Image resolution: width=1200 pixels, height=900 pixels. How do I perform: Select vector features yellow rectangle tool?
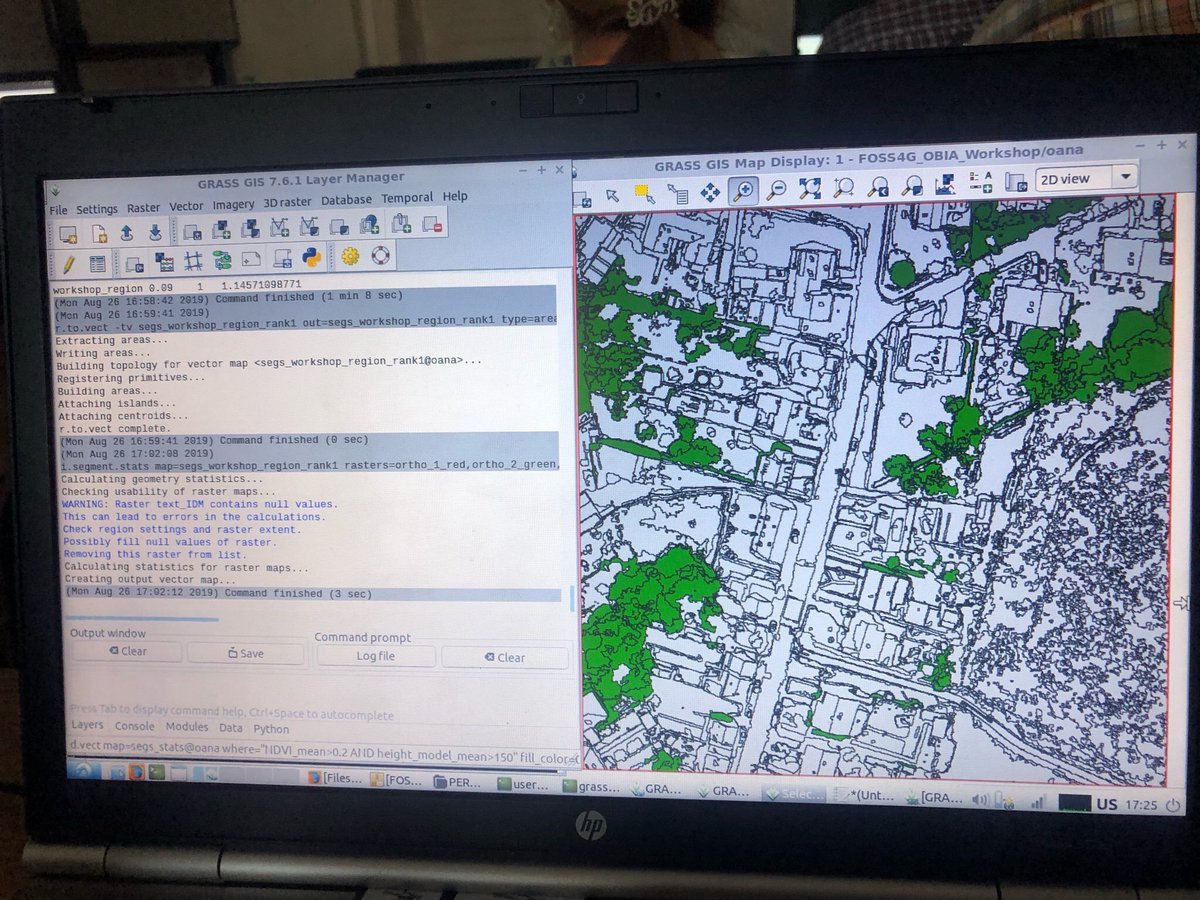click(x=644, y=193)
